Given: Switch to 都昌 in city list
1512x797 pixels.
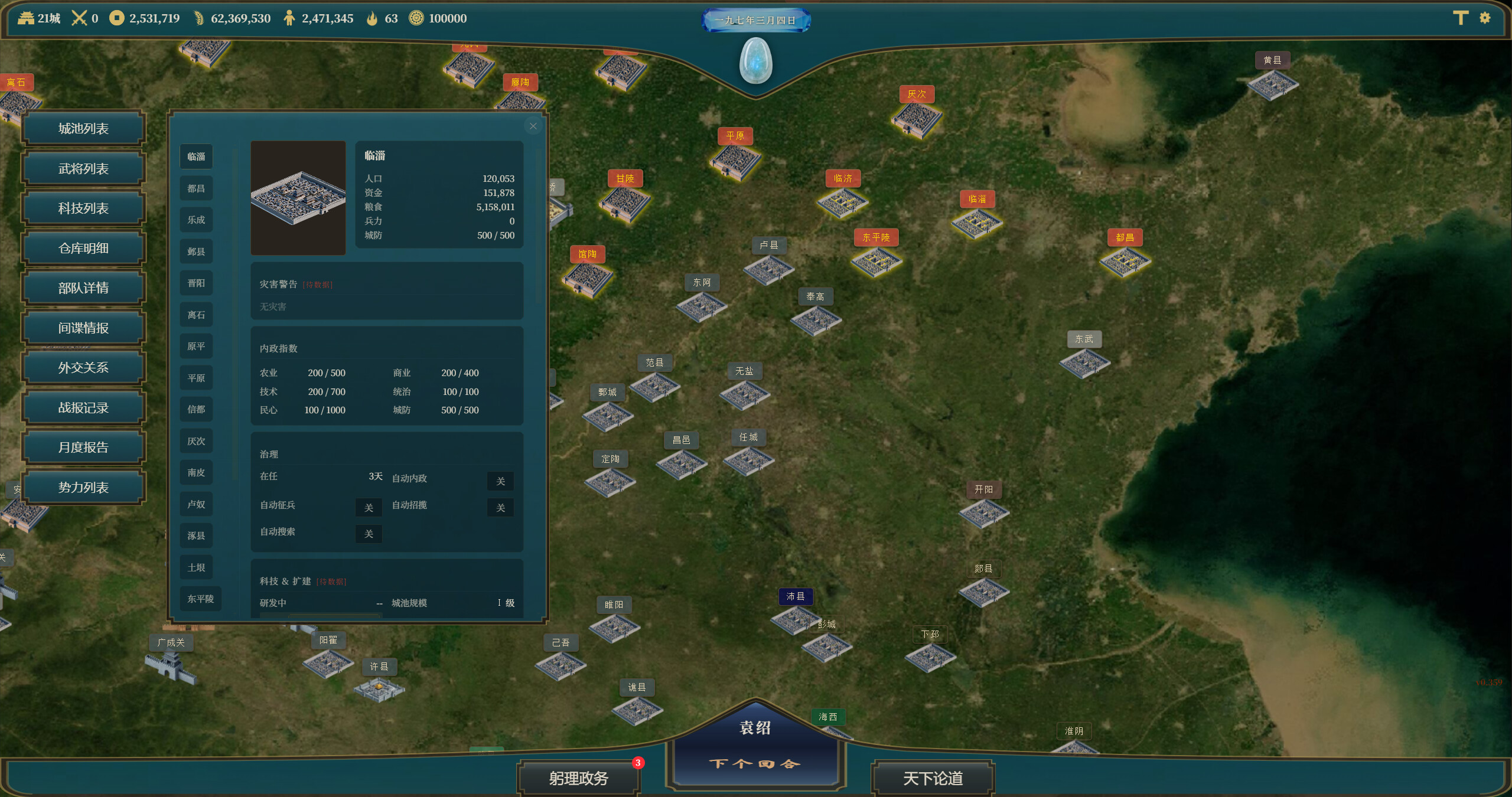Looking at the screenshot, I should pos(196,188).
